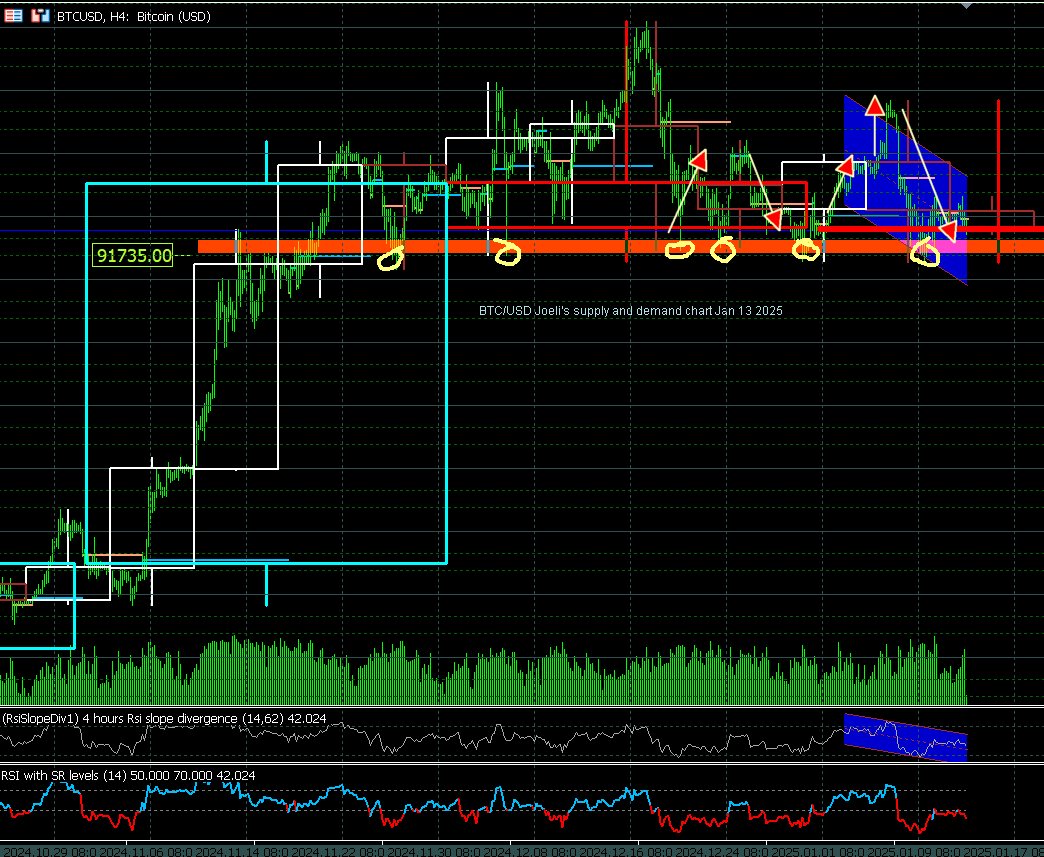Select the Joeli's supply and demand chart text label
This screenshot has width=1044, height=857.
click(631, 311)
